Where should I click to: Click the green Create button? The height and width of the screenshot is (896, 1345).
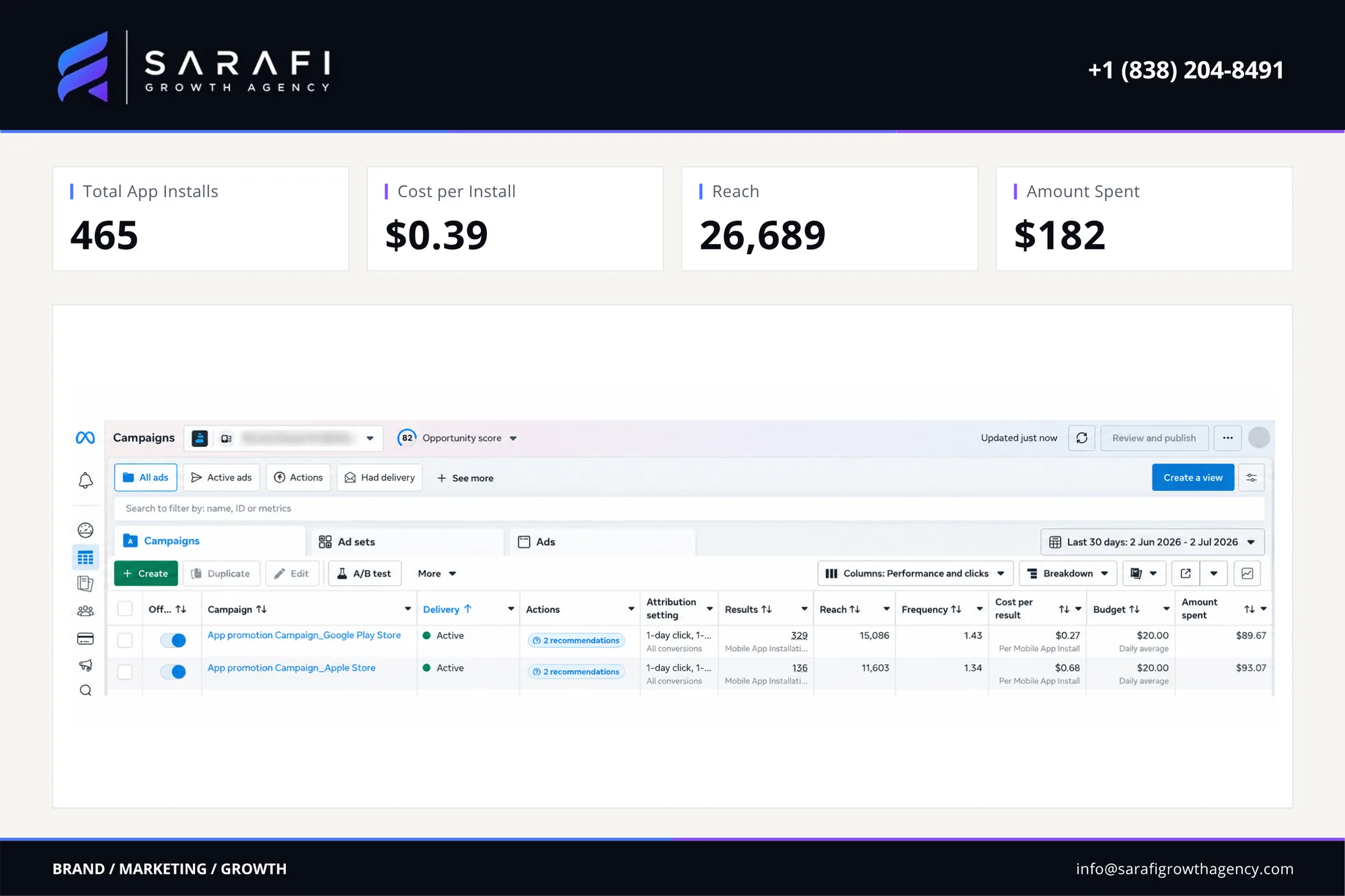click(146, 573)
